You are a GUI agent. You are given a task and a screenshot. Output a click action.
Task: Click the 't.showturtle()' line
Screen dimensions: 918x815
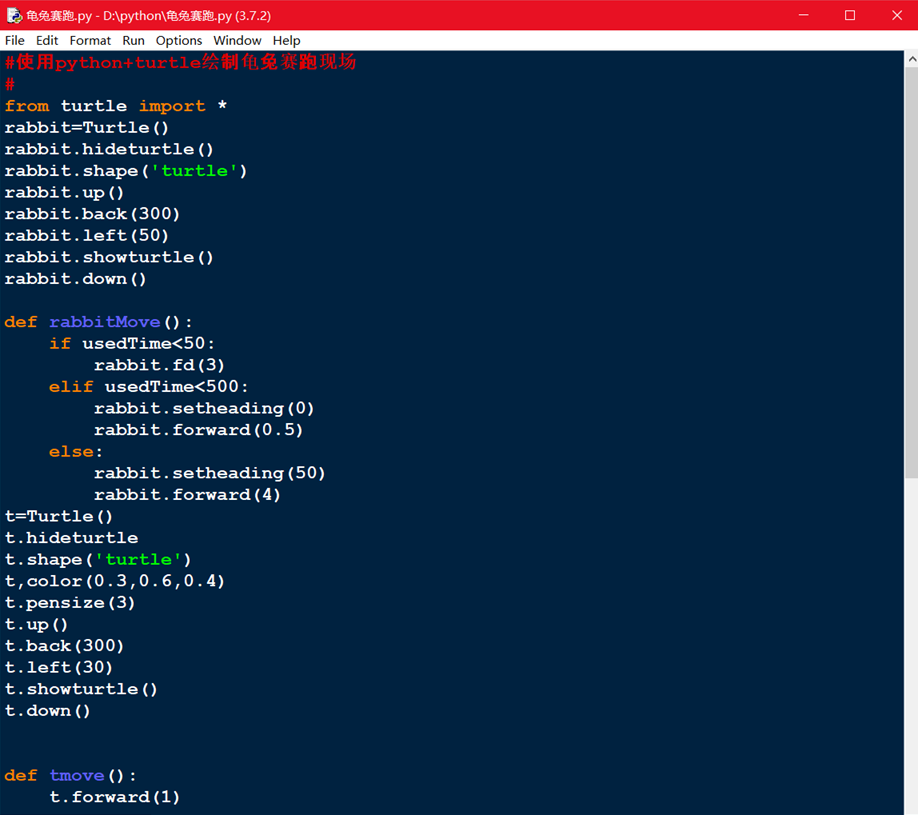(x=81, y=689)
